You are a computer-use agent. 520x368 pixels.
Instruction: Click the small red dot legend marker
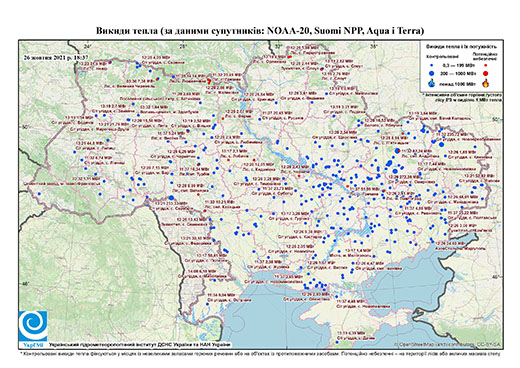pos(485,66)
